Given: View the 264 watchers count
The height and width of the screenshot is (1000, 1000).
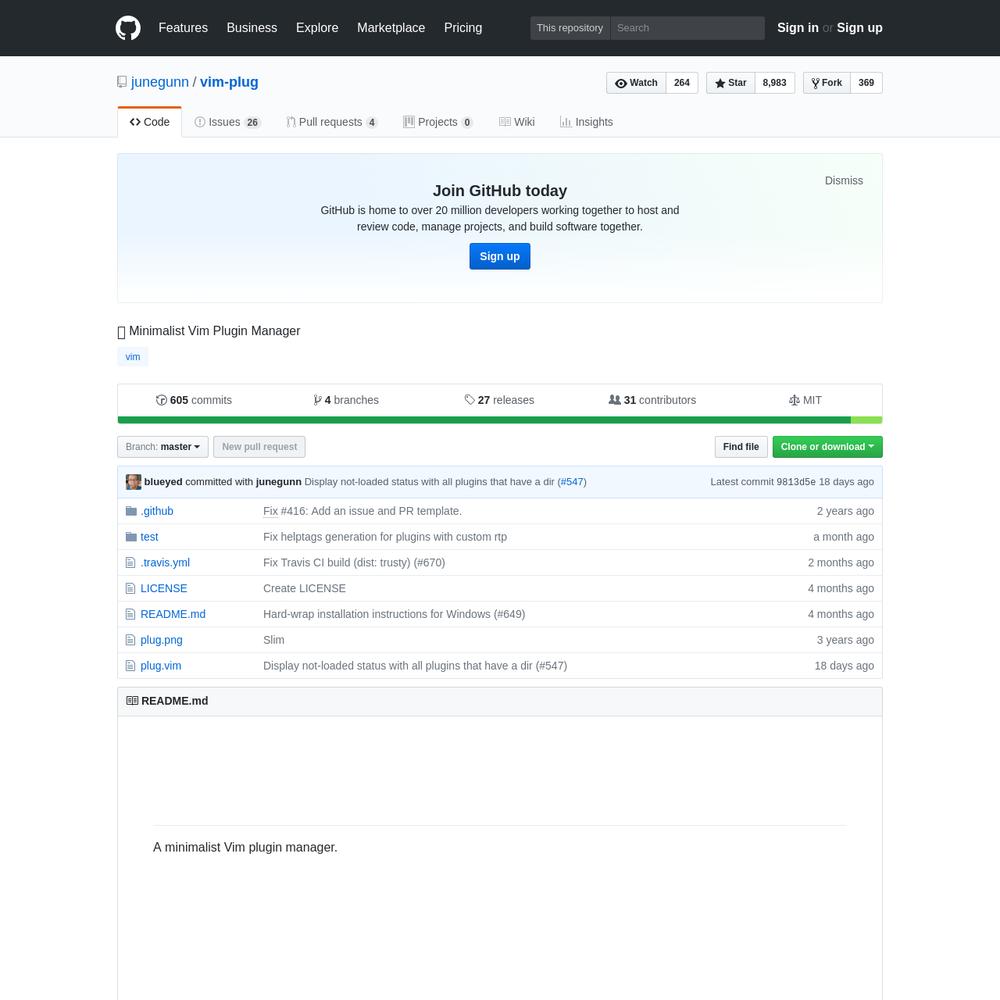Looking at the screenshot, I should (x=682, y=83).
